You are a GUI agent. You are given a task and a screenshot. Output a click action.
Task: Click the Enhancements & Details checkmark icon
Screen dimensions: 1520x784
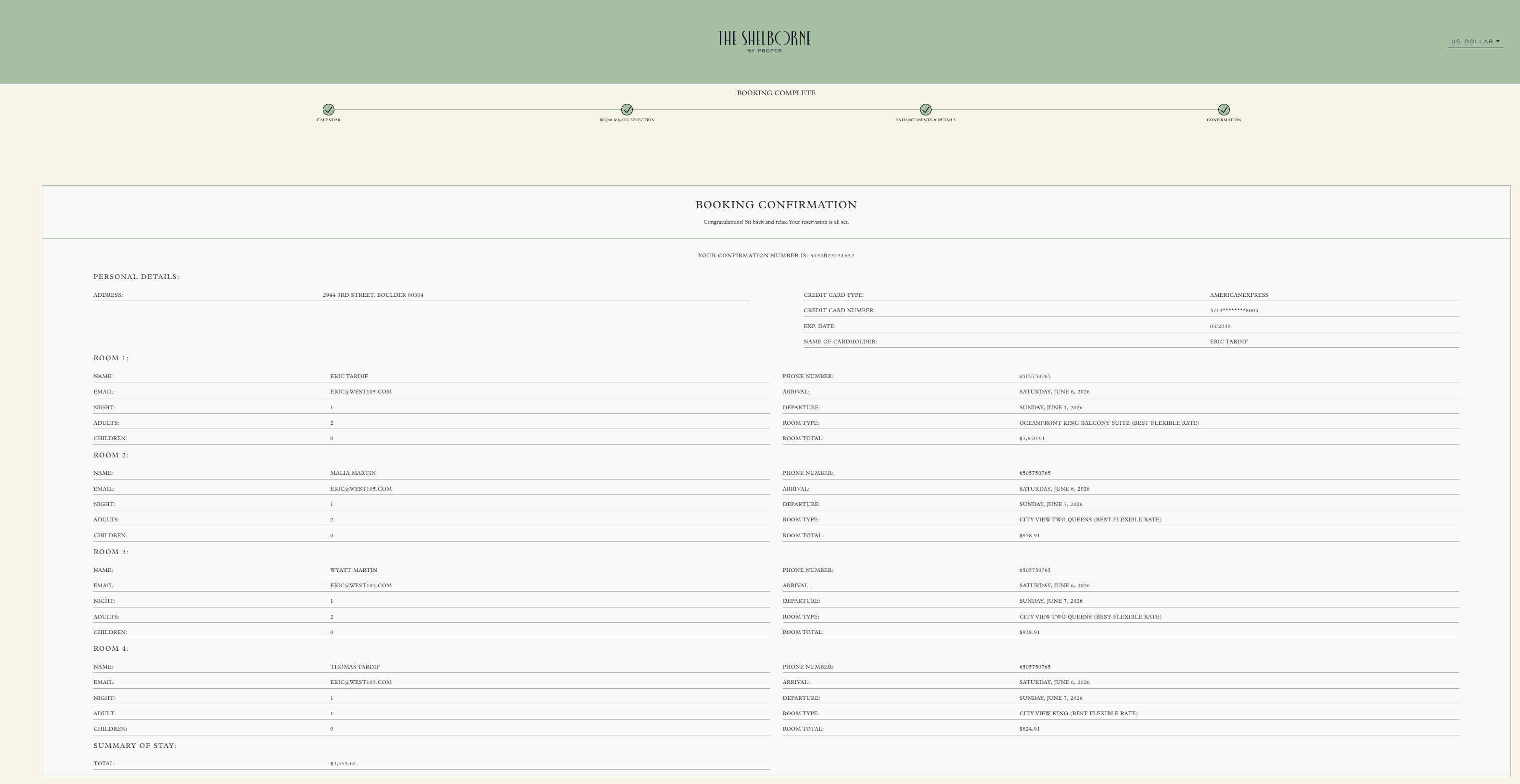tap(925, 110)
